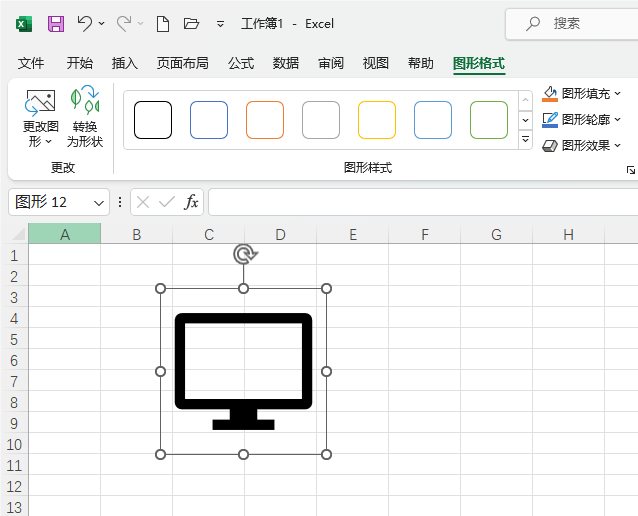Select column E header

[x=353, y=234]
